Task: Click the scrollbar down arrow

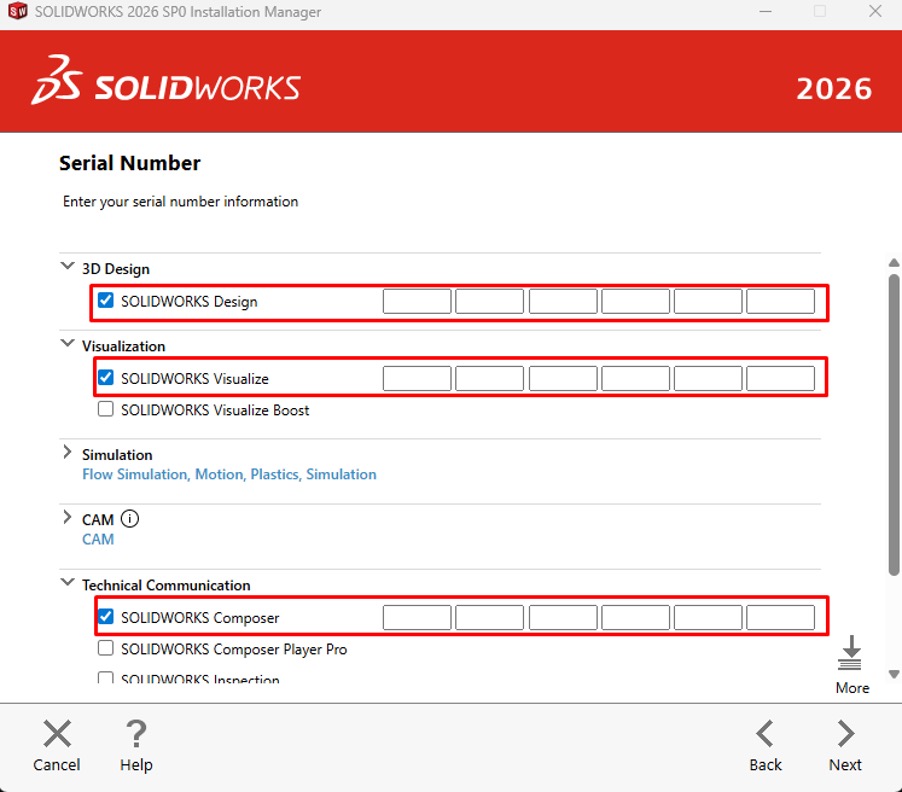Action: point(893,674)
